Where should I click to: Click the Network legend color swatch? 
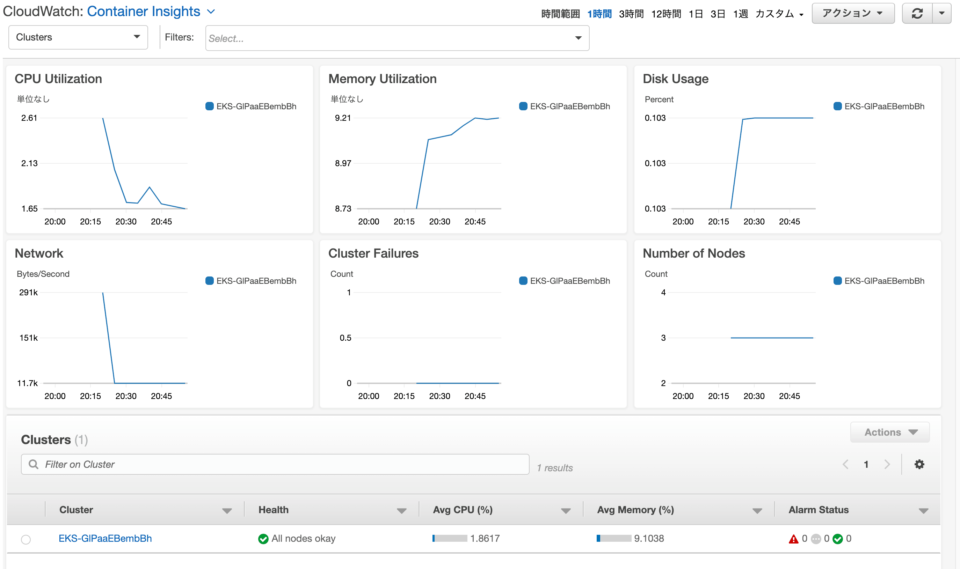coord(209,281)
